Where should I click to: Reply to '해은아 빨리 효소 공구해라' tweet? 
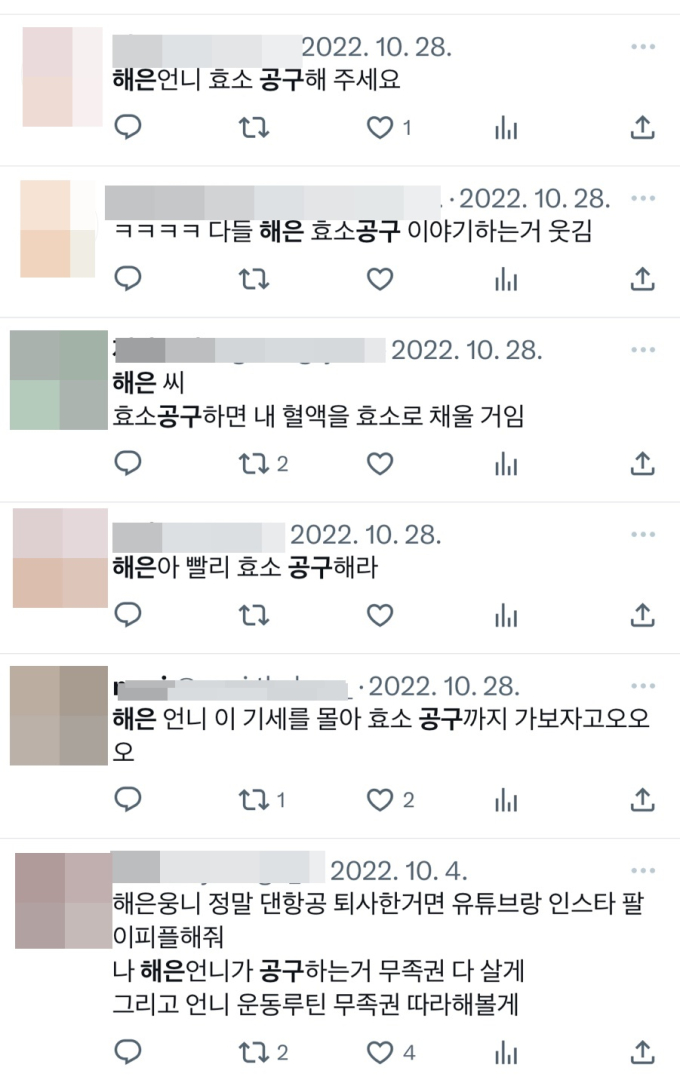coord(127,615)
